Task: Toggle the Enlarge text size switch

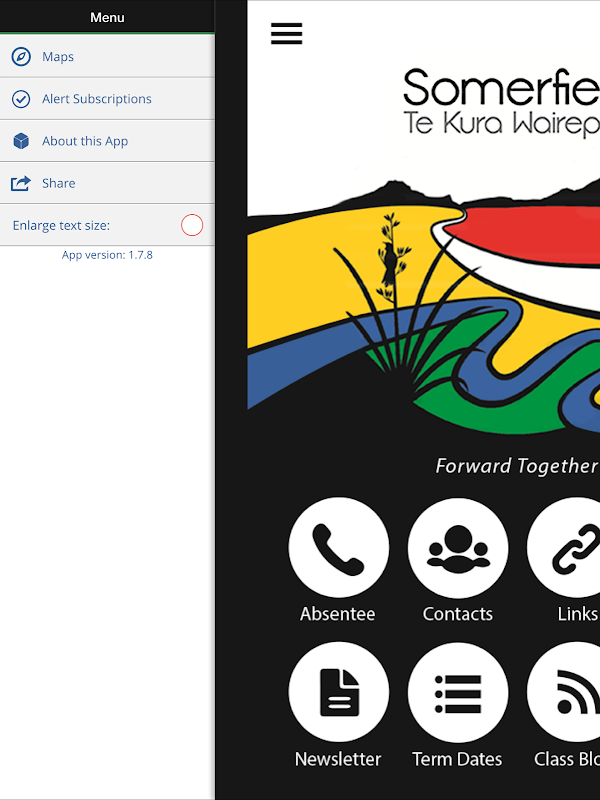Action: click(x=192, y=225)
